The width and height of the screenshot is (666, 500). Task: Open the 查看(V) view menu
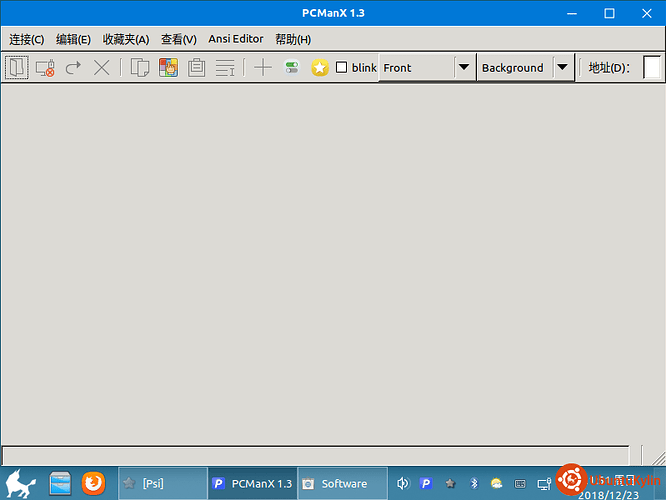(179, 40)
